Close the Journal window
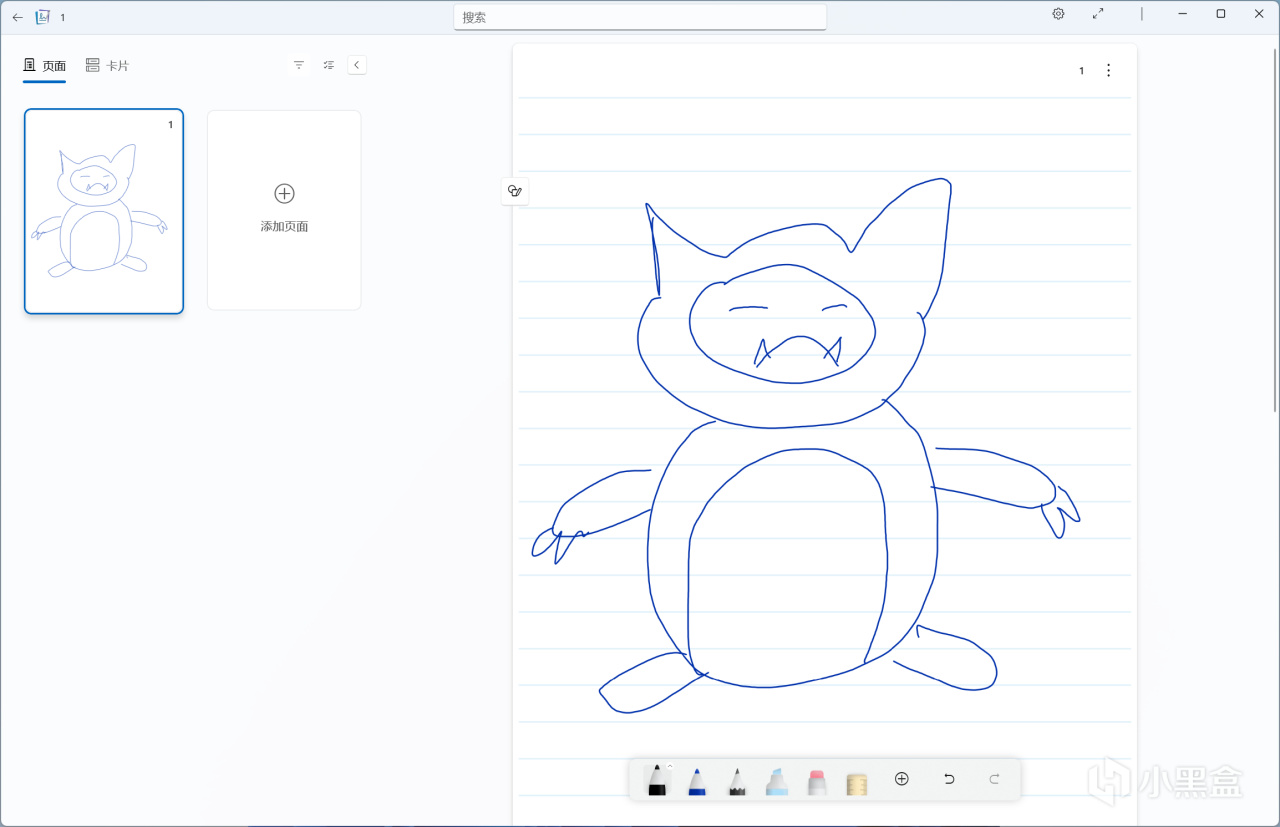 1260,14
